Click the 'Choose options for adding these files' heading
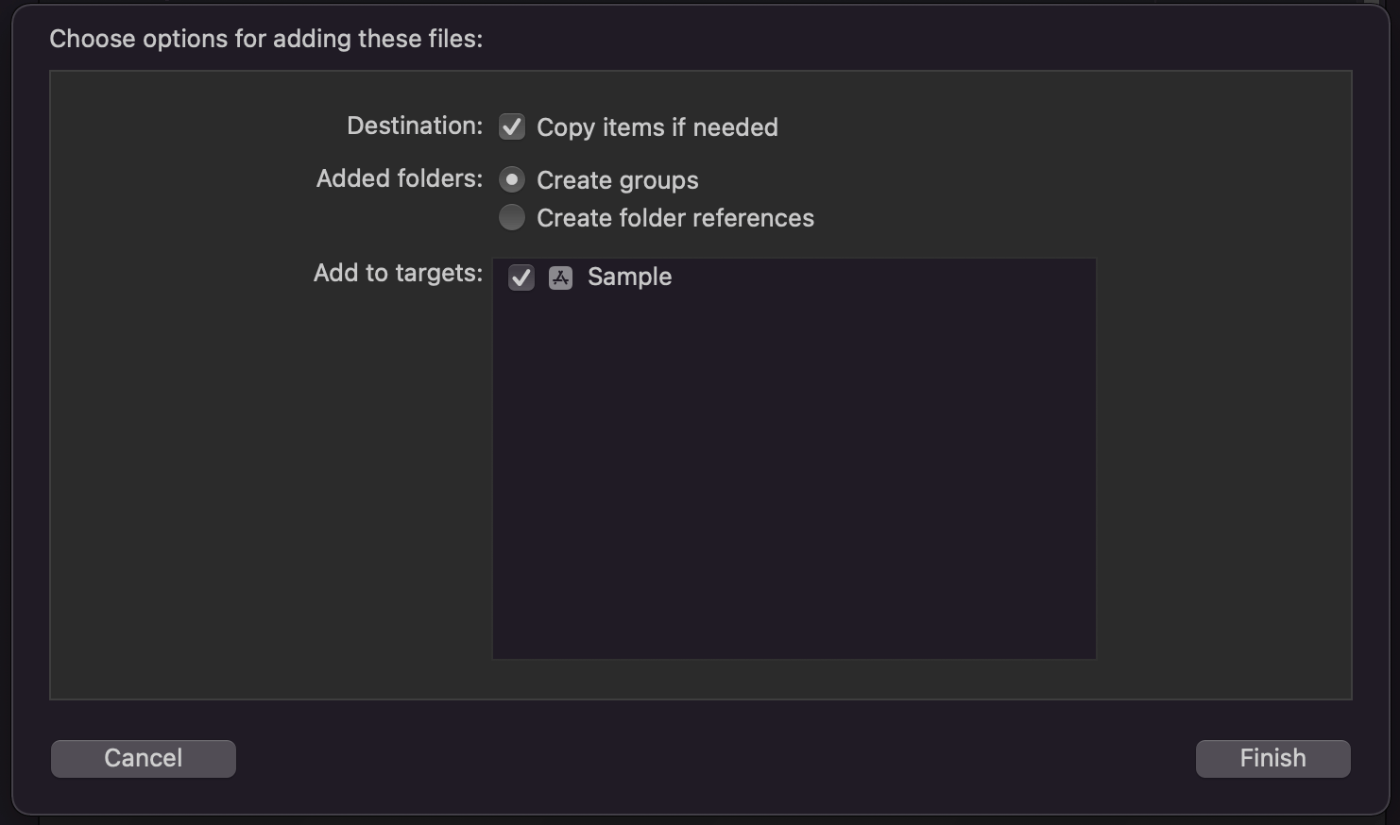The height and width of the screenshot is (825, 1400). click(x=266, y=39)
